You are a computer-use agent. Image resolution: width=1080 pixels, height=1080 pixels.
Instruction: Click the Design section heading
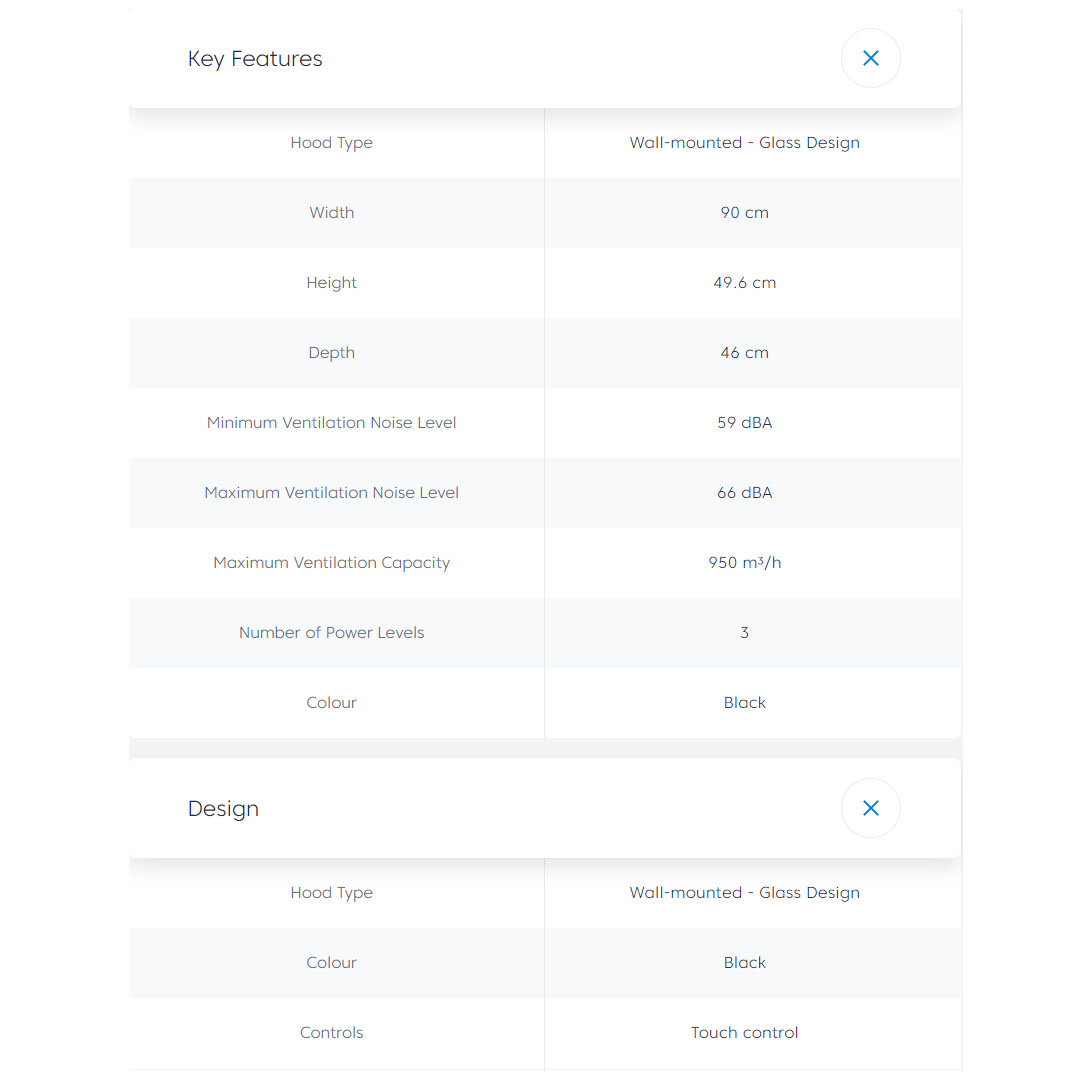click(223, 809)
